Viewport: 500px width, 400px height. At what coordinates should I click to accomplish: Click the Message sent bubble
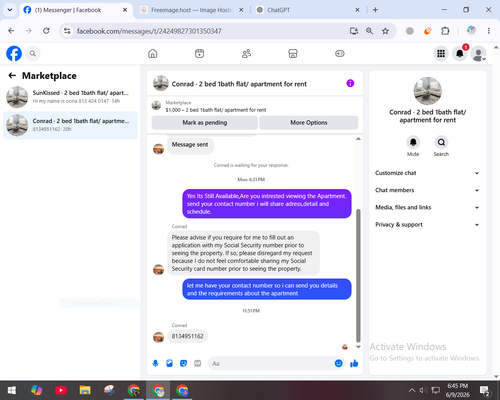click(x=190, y=145)
